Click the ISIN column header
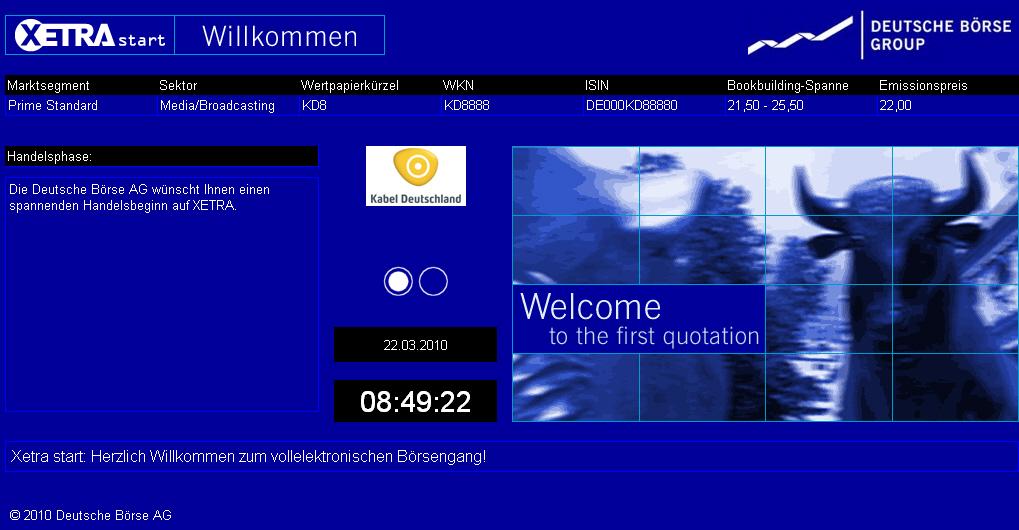Screen dimensions: 1019x530 click(597, 85)
